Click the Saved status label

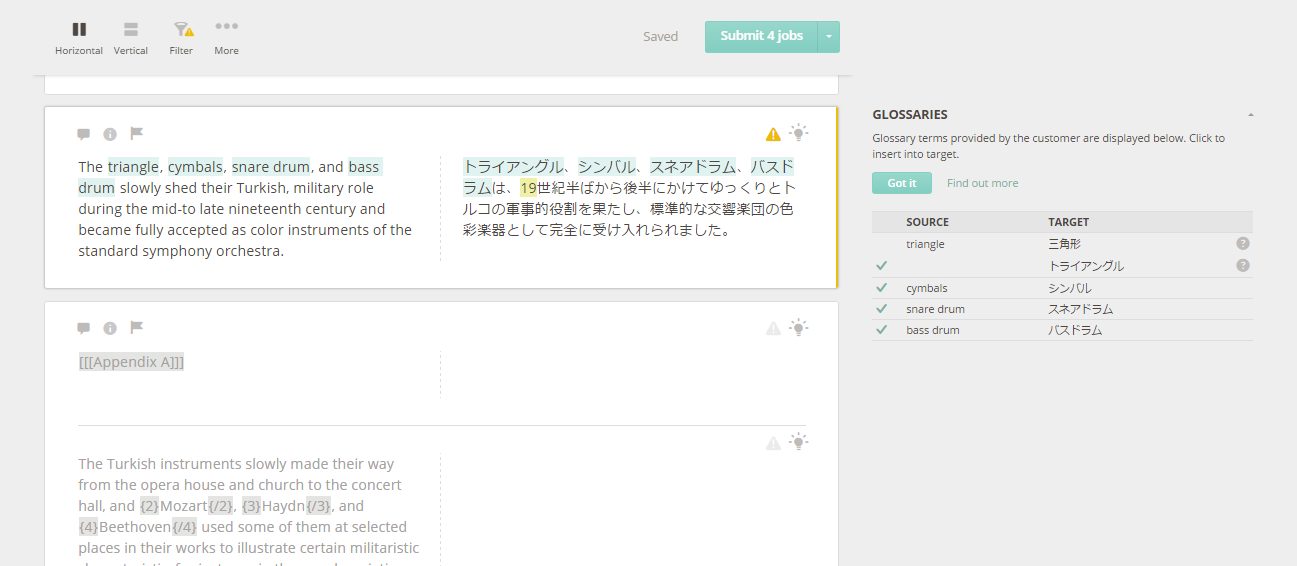tap(660, 37)
